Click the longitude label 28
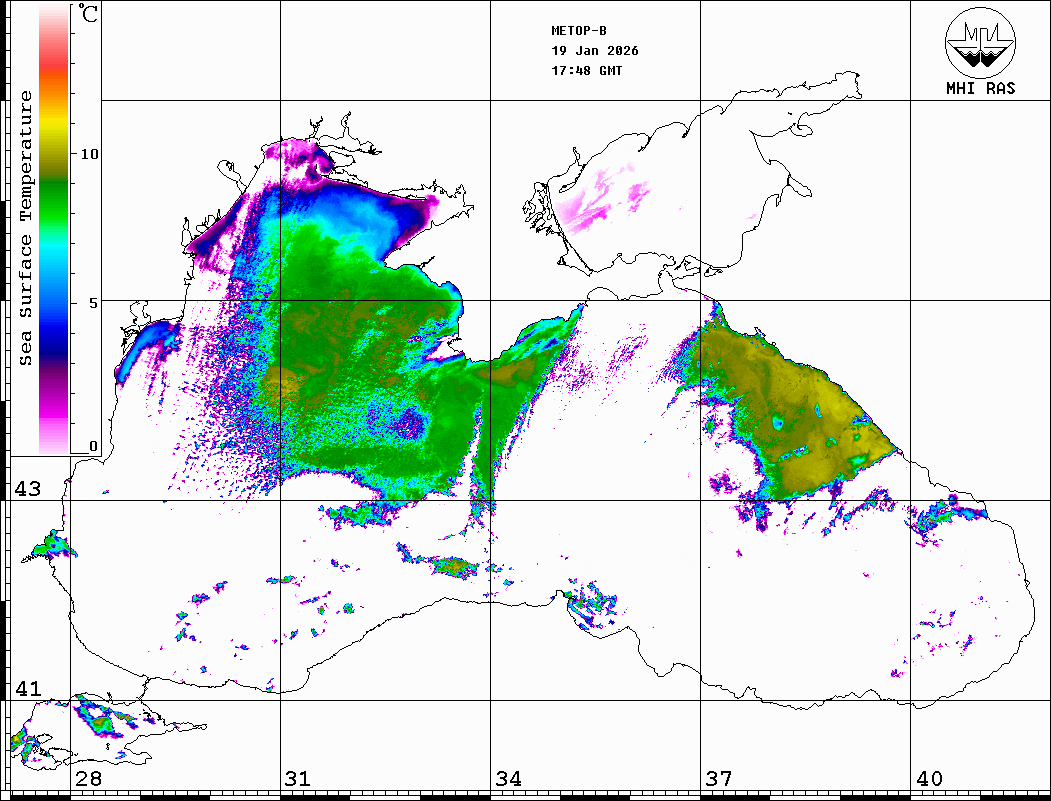The image size is (1051, 801). coord(88,779)
